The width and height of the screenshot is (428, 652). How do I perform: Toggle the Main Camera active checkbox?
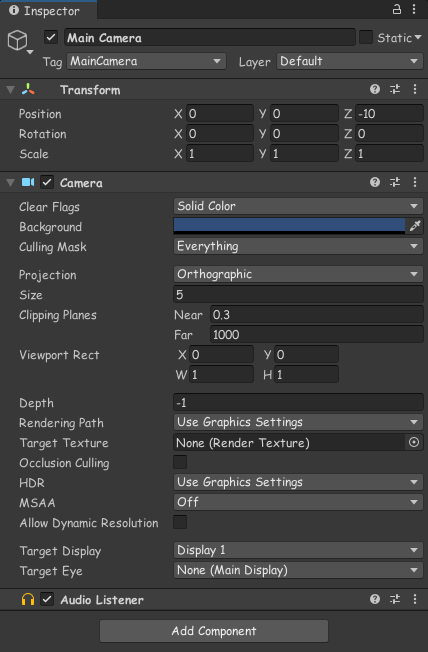pos(51,37)
